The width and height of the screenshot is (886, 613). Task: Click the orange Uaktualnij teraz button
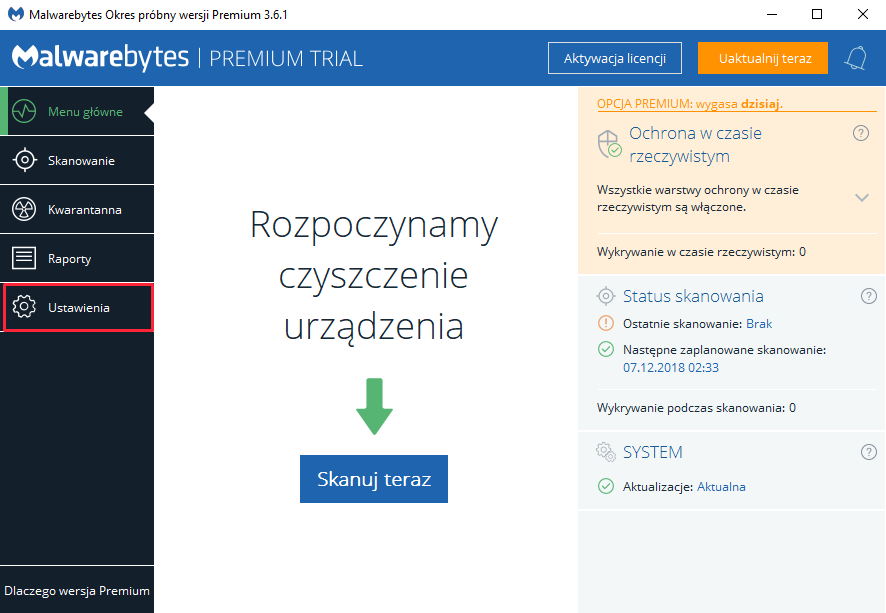coord(763,58)
